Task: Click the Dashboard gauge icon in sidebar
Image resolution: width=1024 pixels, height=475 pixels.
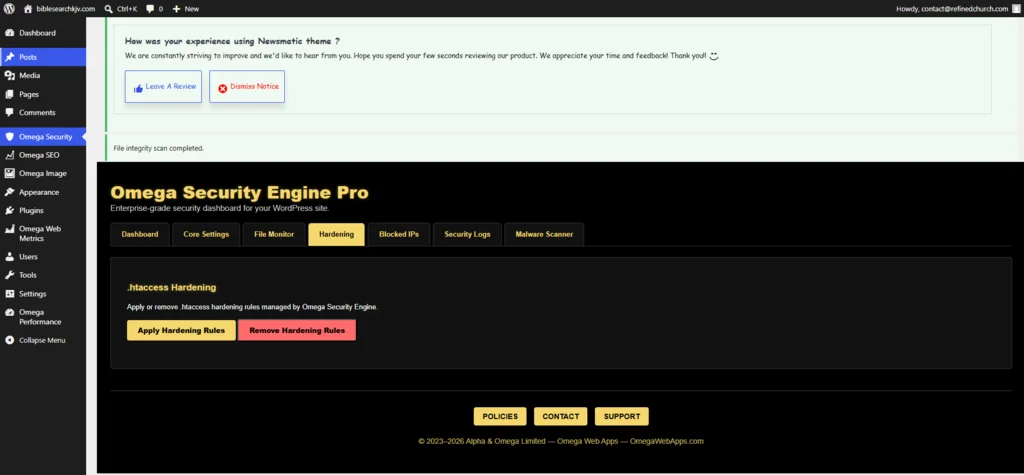Action: click(9, 33)
